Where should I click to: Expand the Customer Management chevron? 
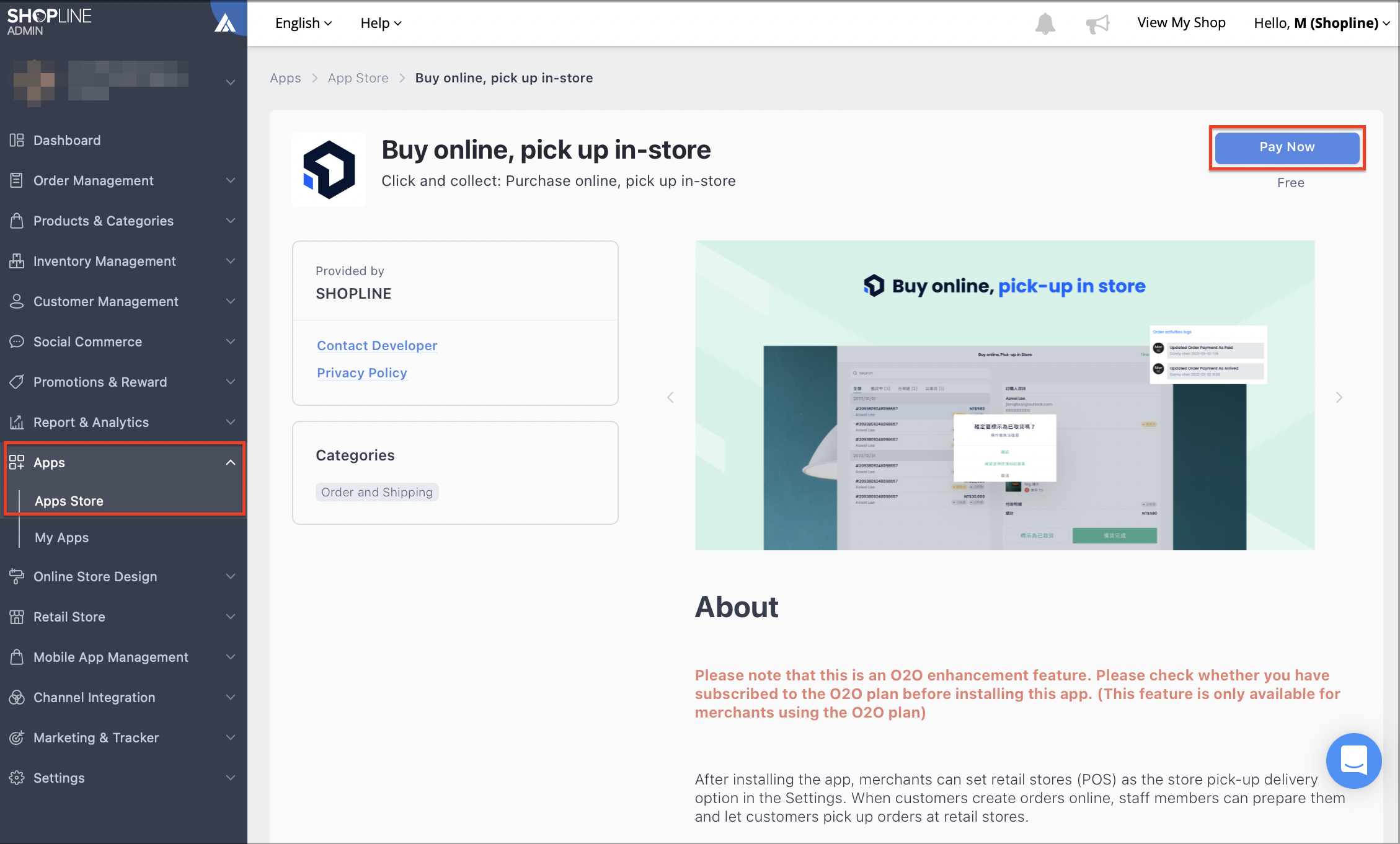coord(231,301)
